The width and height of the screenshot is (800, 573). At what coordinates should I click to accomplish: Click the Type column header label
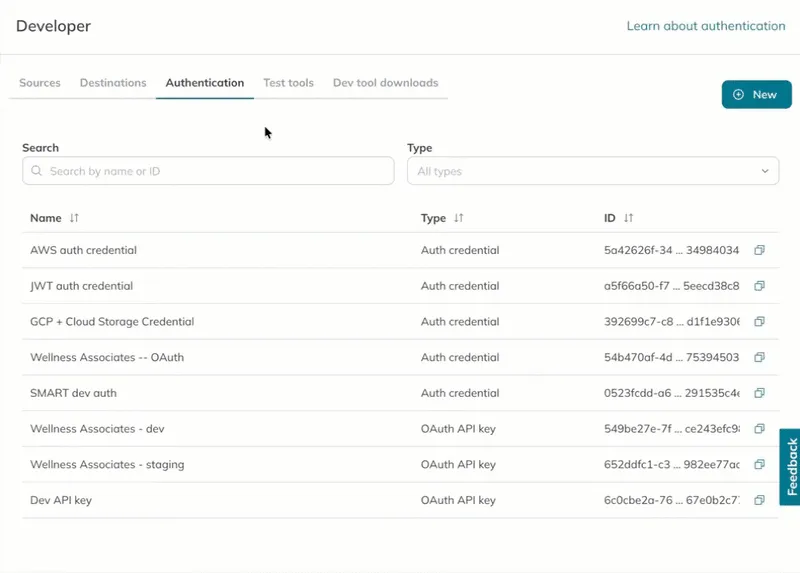(x=433, y=218)
